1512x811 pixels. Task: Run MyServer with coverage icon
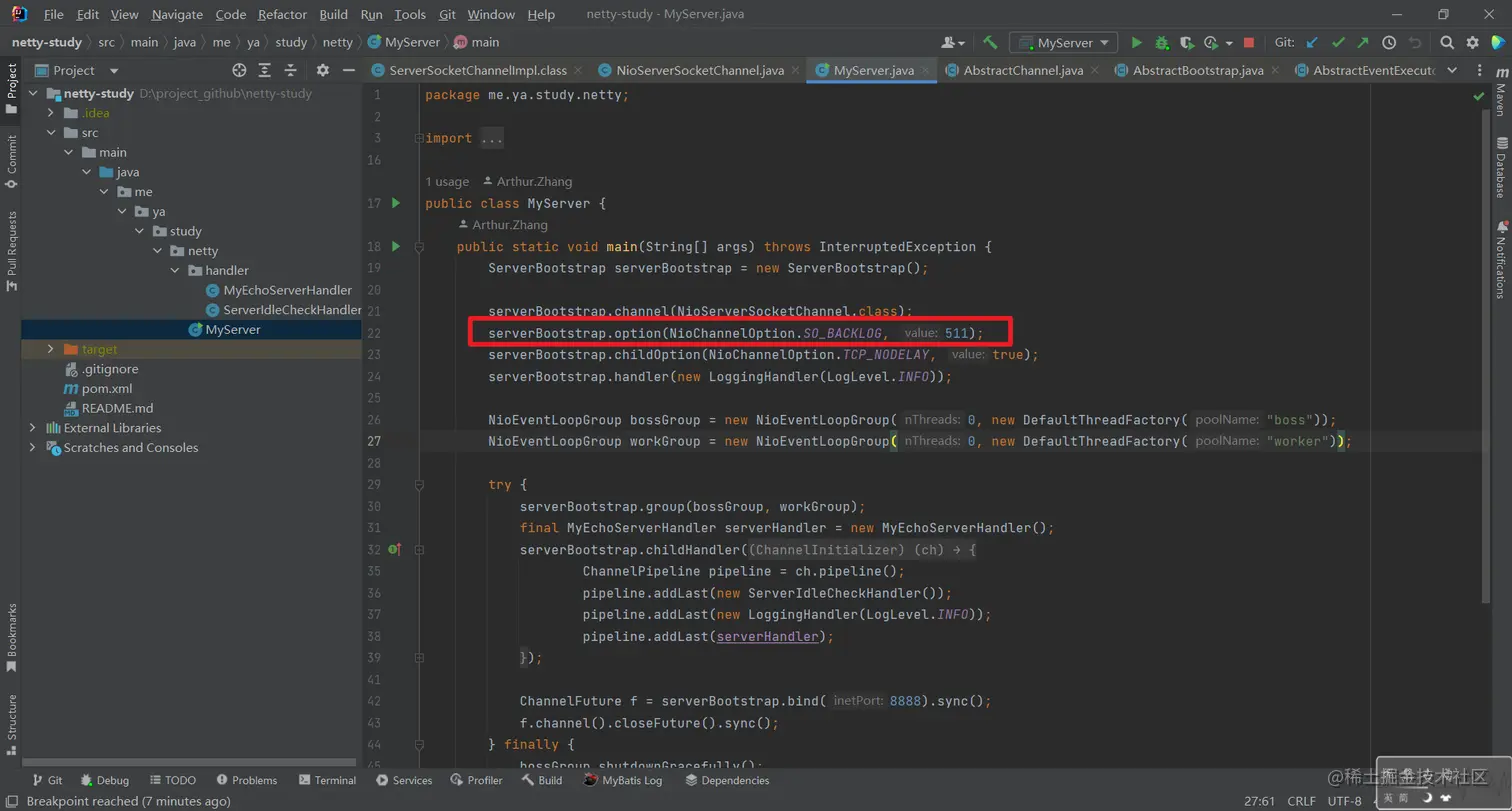1186,43
